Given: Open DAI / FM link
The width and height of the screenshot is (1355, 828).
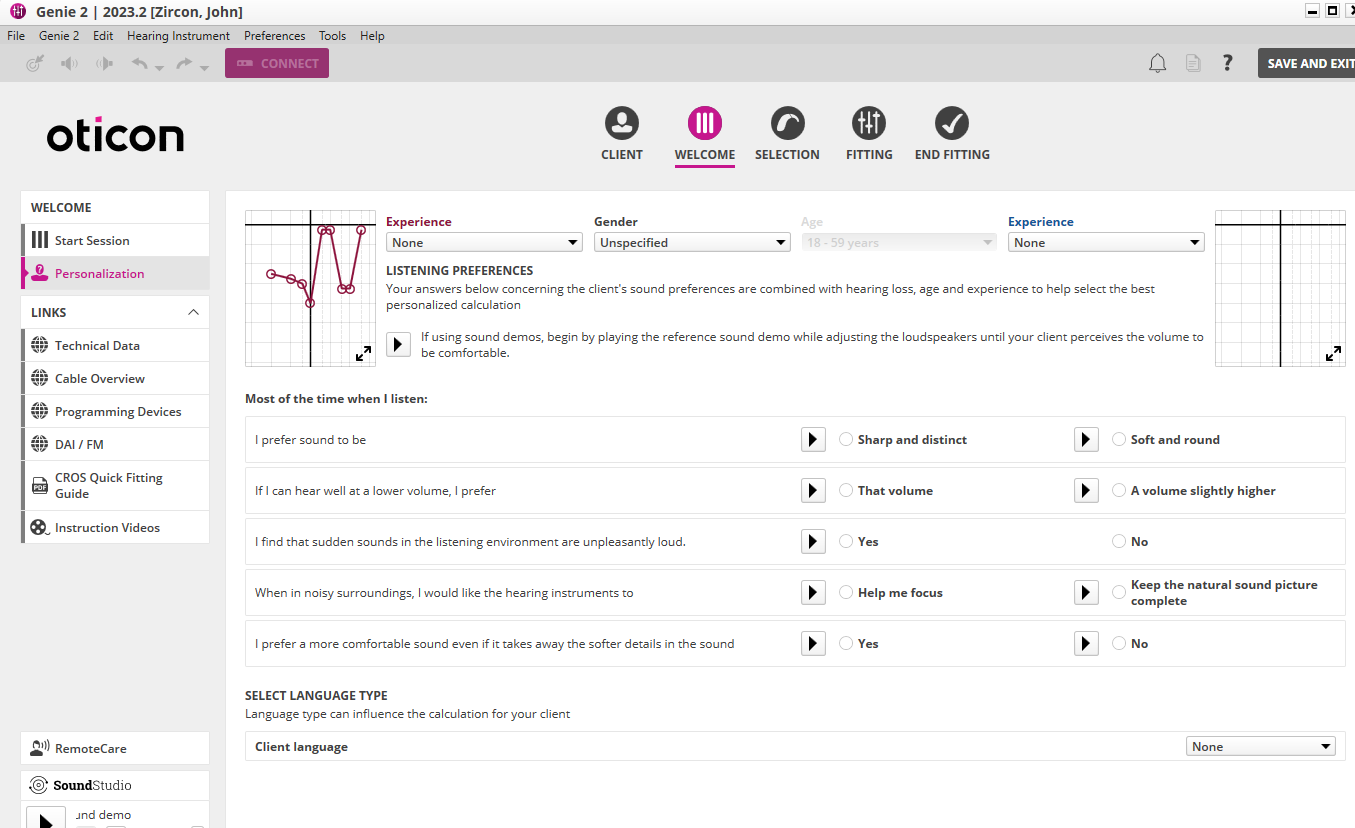Looking at the screenshot, I should 116,444.
